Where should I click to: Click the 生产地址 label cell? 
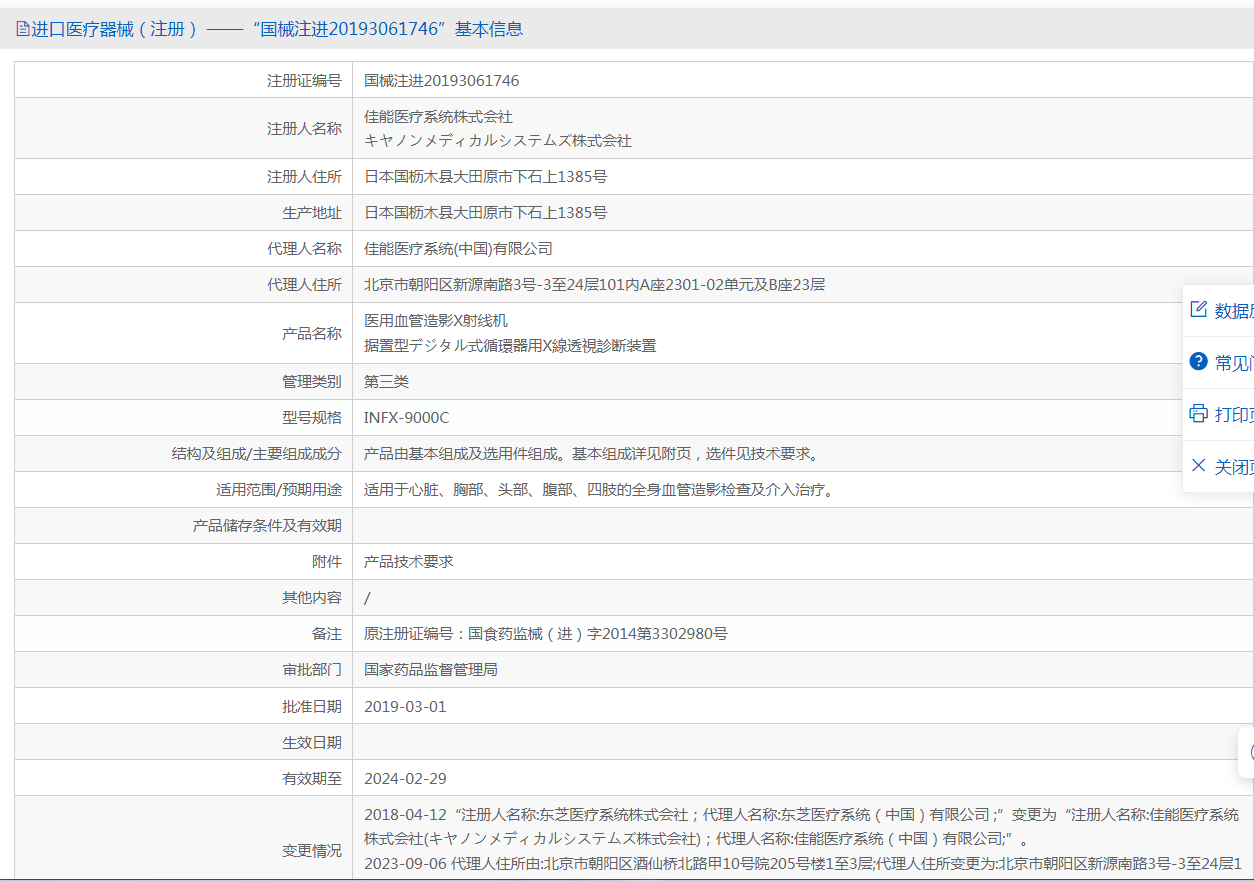pyautogui.click(x=183, y=212)
